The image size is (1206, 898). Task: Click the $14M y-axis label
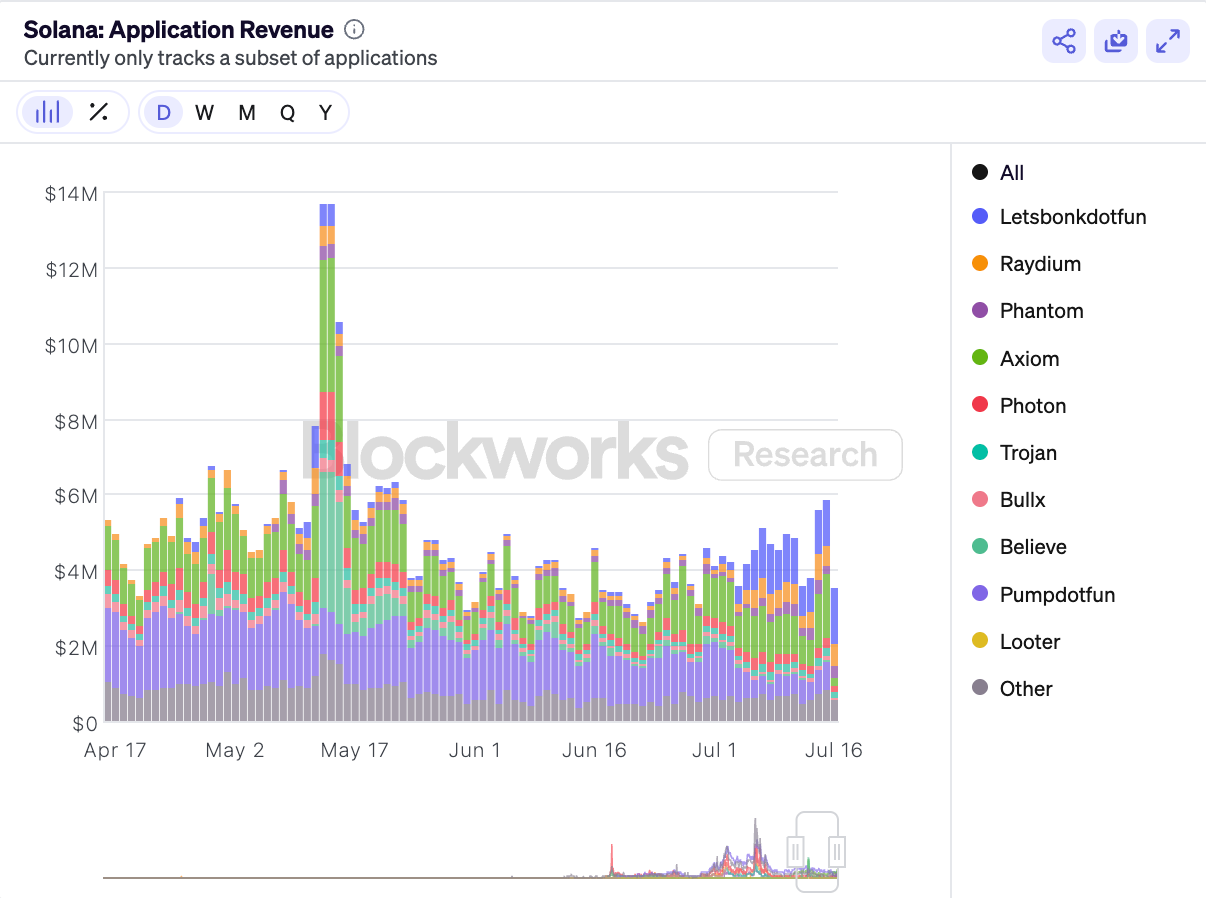pyautogui.click(x=71, y=194)
